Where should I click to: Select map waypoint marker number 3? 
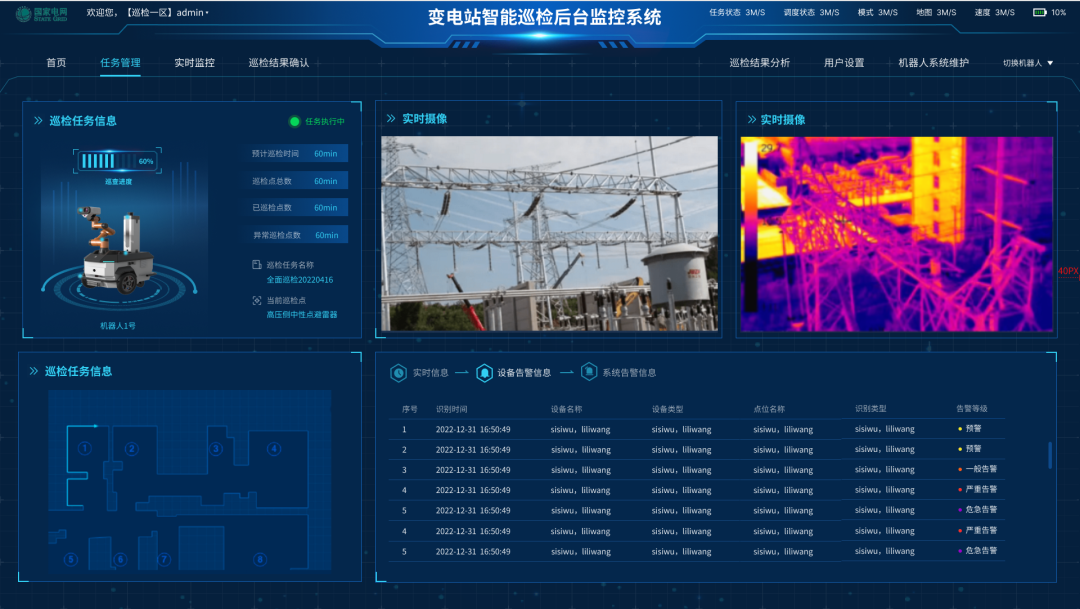(216, 449)
